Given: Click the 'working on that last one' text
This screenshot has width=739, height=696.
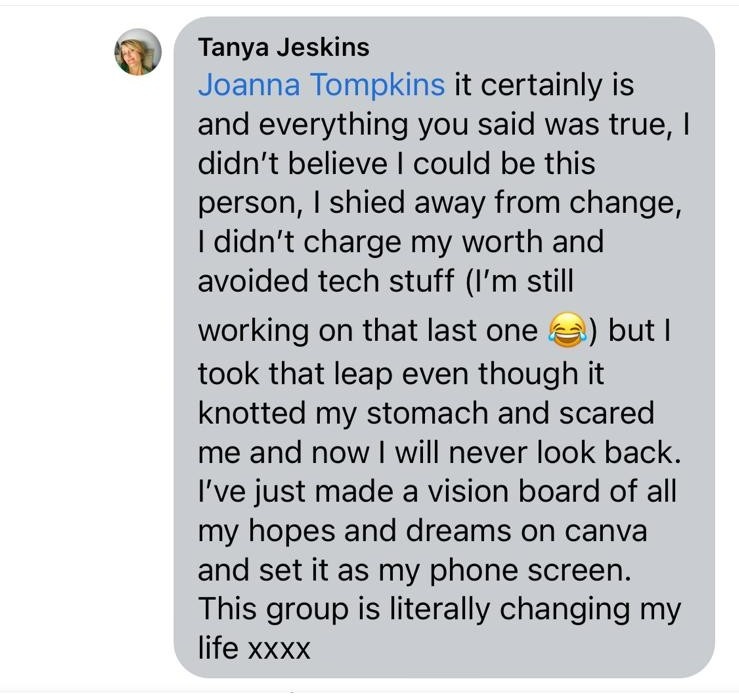Looking at the screenshot, I should 368,331.
